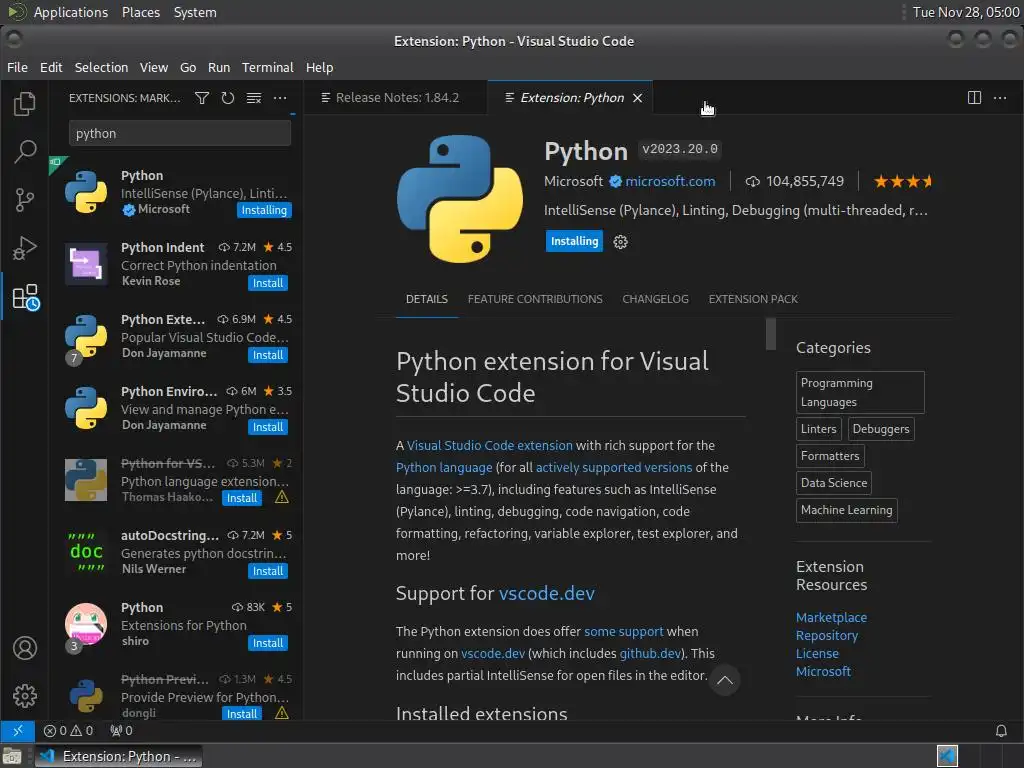Viewport: 1024px width, 768px height.
Task: Open the Accounts menu icon
Action: (25, 648)
